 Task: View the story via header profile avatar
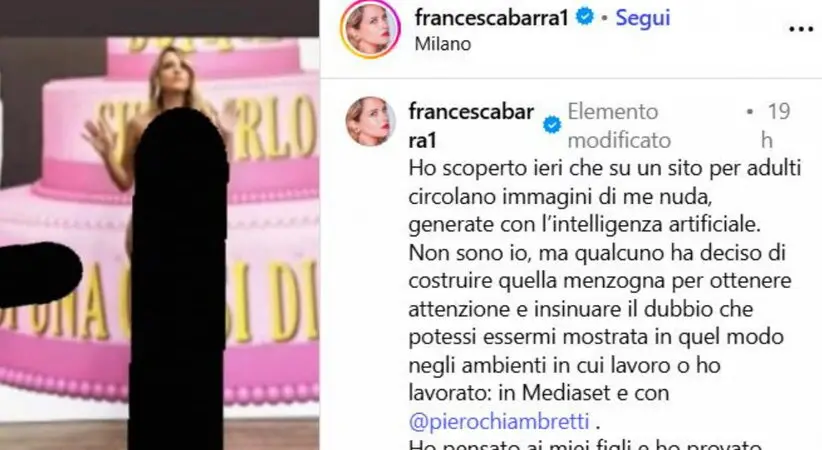370,28
